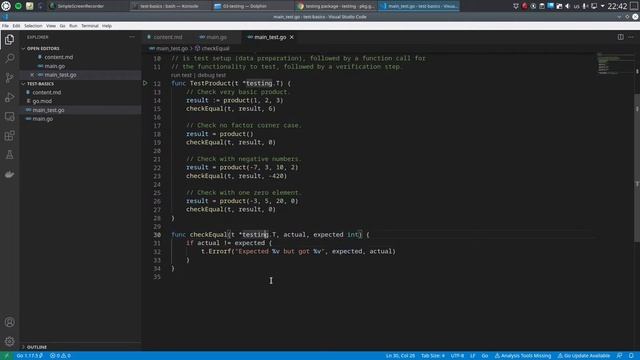
Task: Click Ln 30, Col 28 cursor position
Action: [x=400, y=356]
